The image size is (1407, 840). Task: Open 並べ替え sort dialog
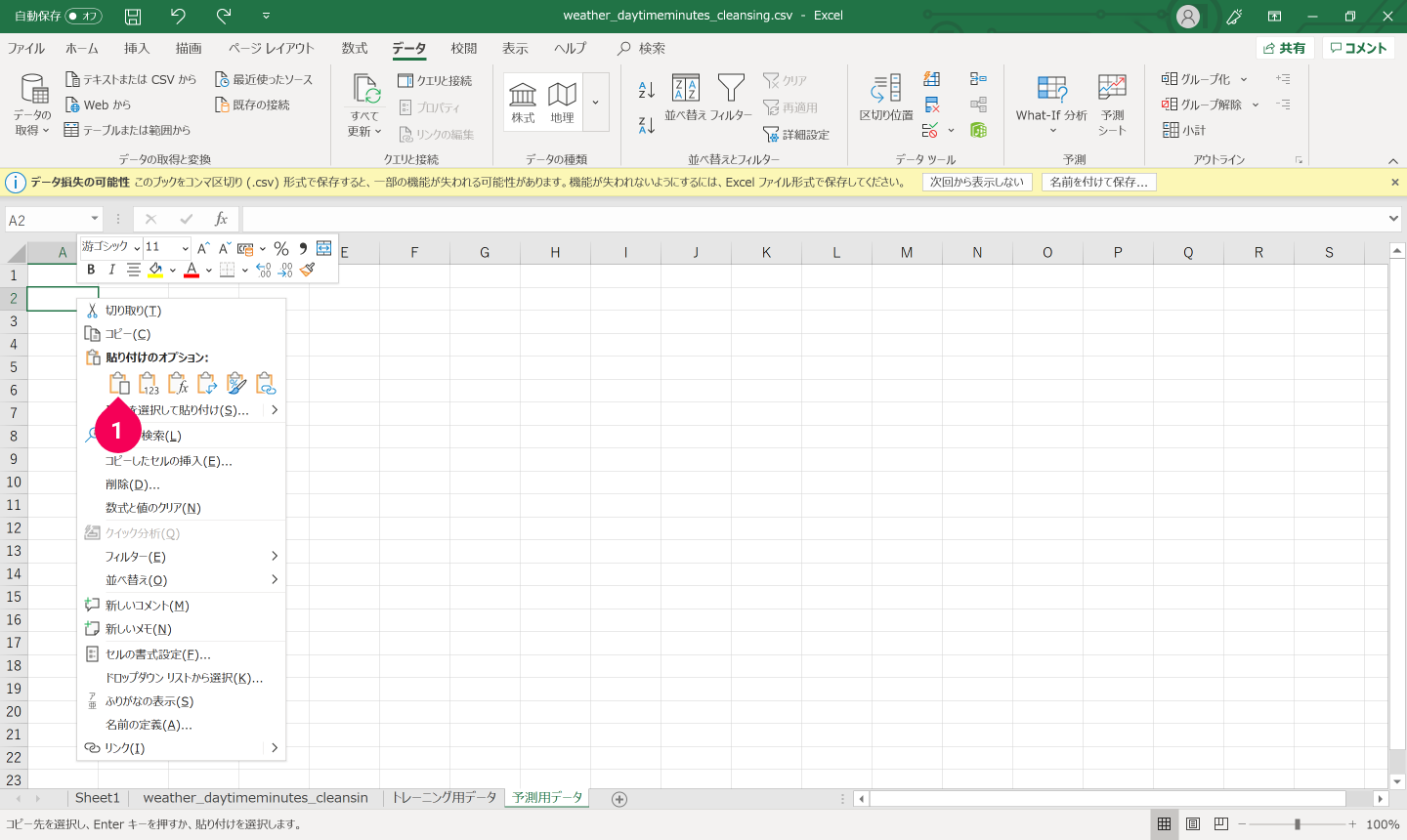(686, 98)
